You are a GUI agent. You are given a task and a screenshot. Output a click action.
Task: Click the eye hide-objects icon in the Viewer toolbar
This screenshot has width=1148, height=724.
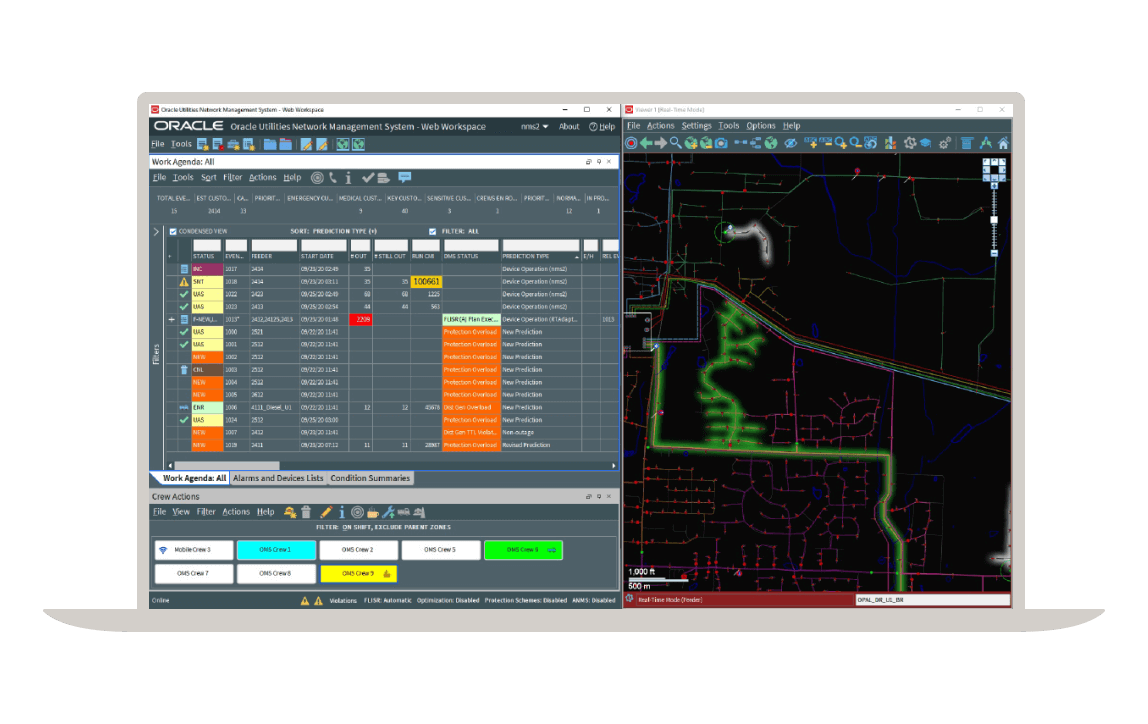[x=790, y=143]
